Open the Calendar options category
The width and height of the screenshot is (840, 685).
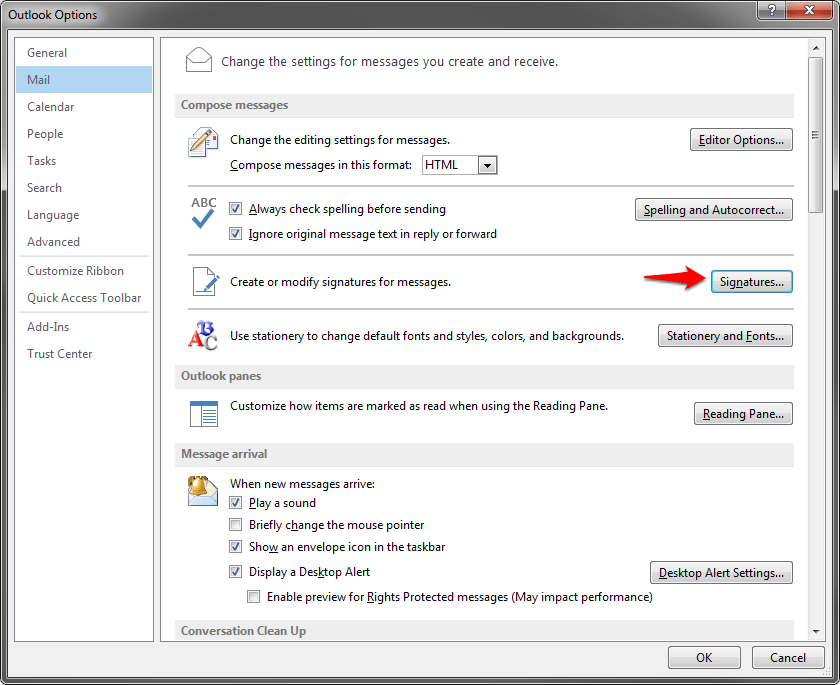pyautogui.click(x=84, y=107)
